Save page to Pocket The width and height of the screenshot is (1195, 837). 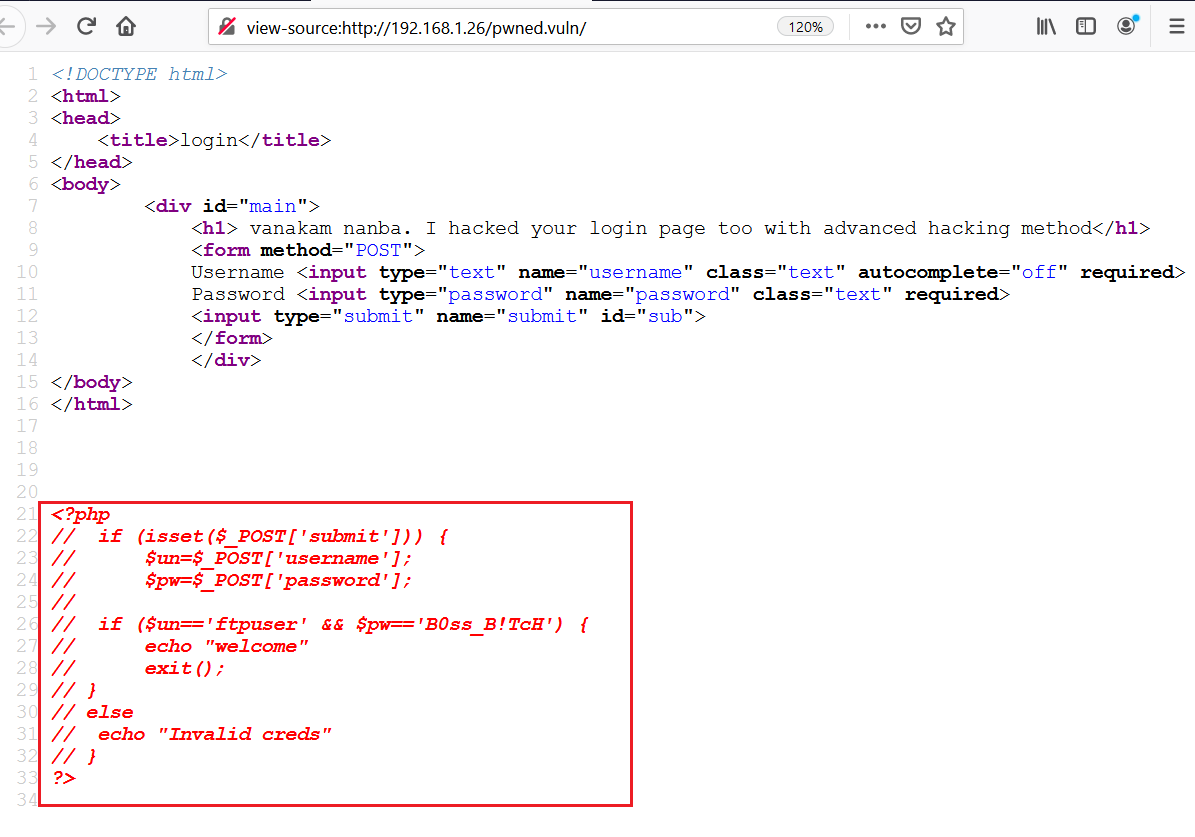[911, 27]
